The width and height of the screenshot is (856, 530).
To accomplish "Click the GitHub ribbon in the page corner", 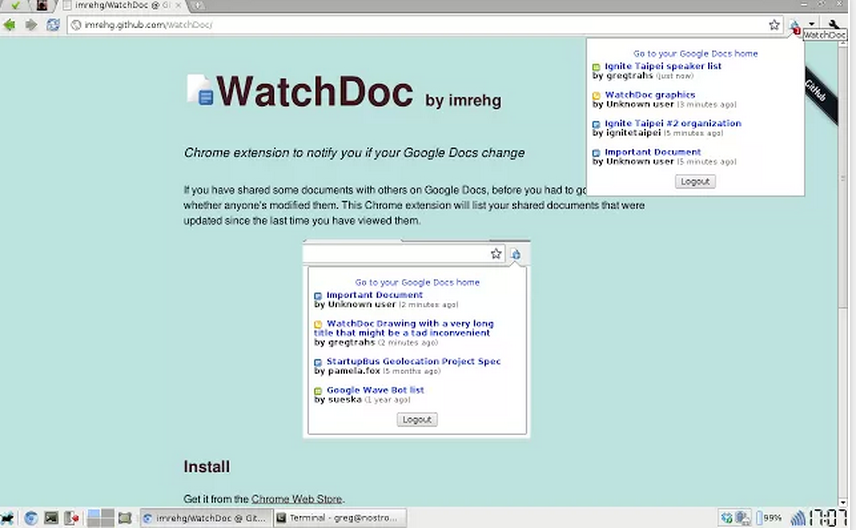I will [x=819, y=94].
